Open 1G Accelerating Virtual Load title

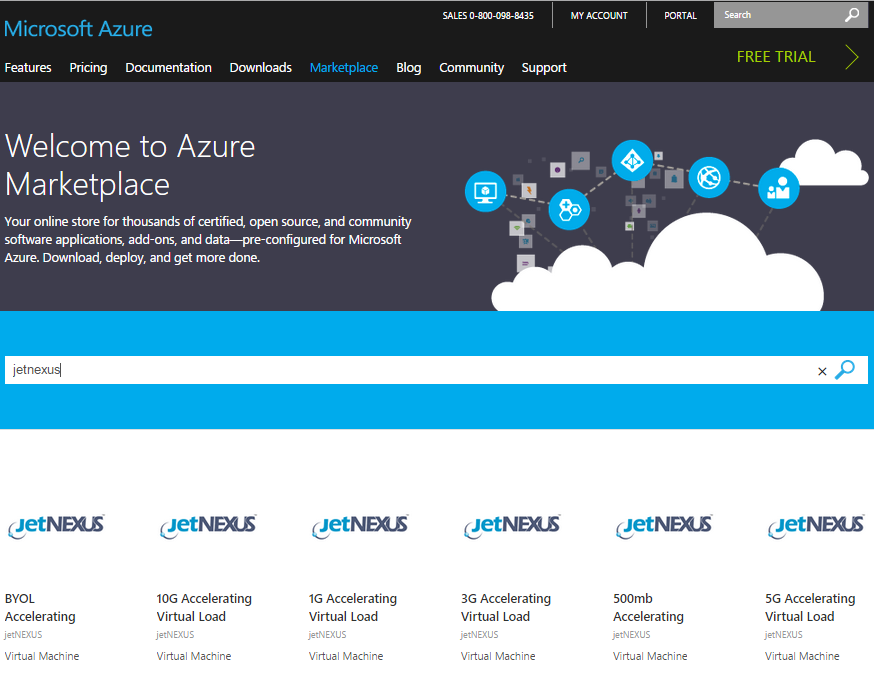353,608
